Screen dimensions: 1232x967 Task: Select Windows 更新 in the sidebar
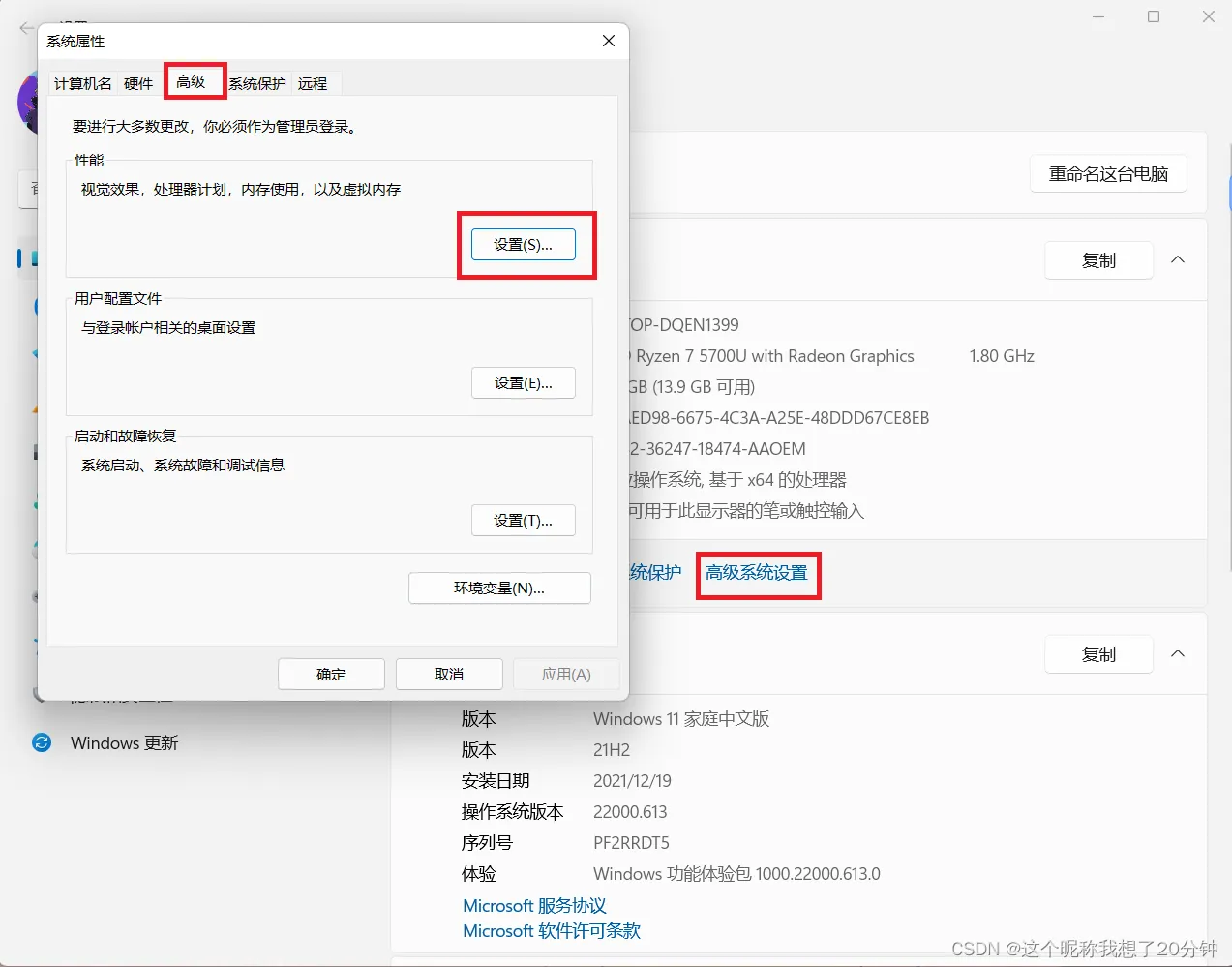point(123,742)
